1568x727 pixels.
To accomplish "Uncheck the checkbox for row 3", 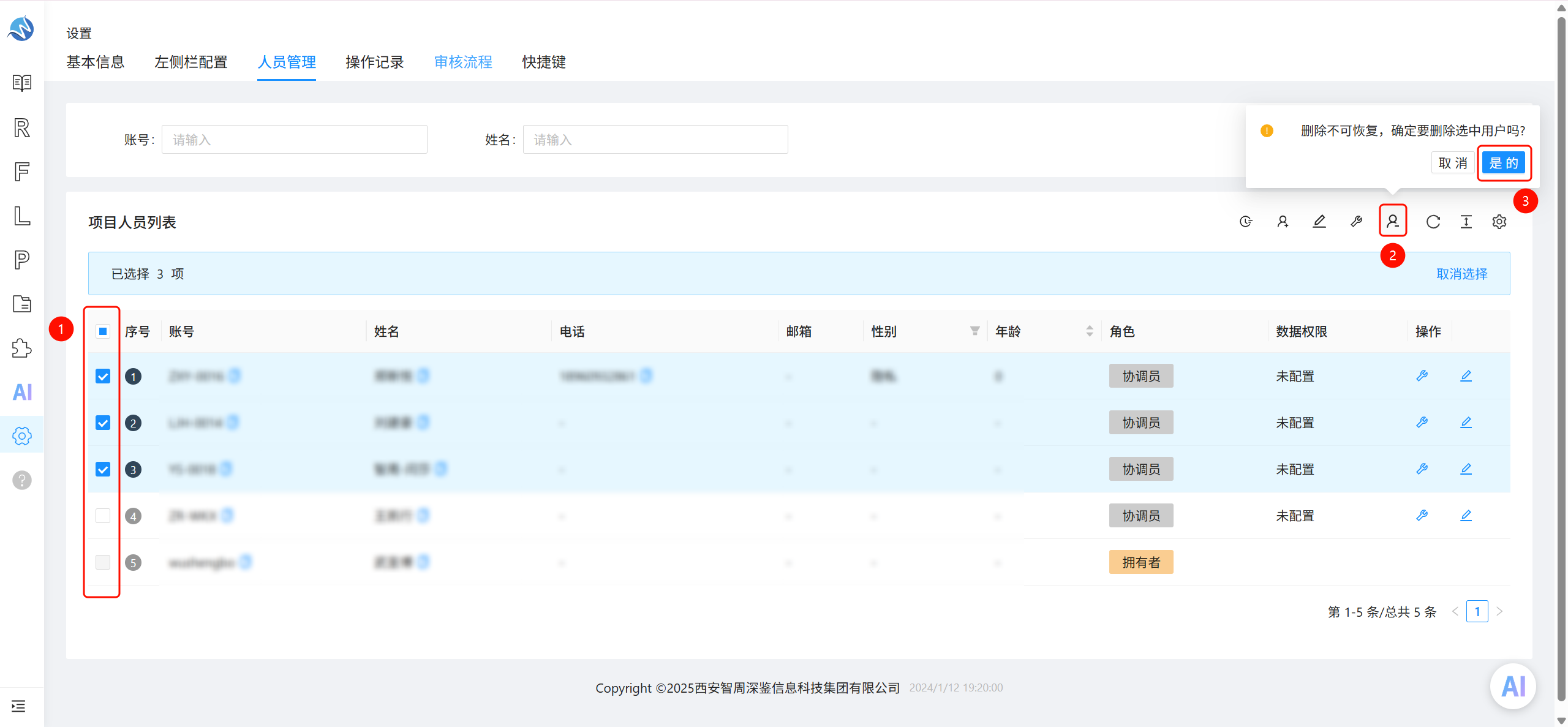I will coord(103,469).
